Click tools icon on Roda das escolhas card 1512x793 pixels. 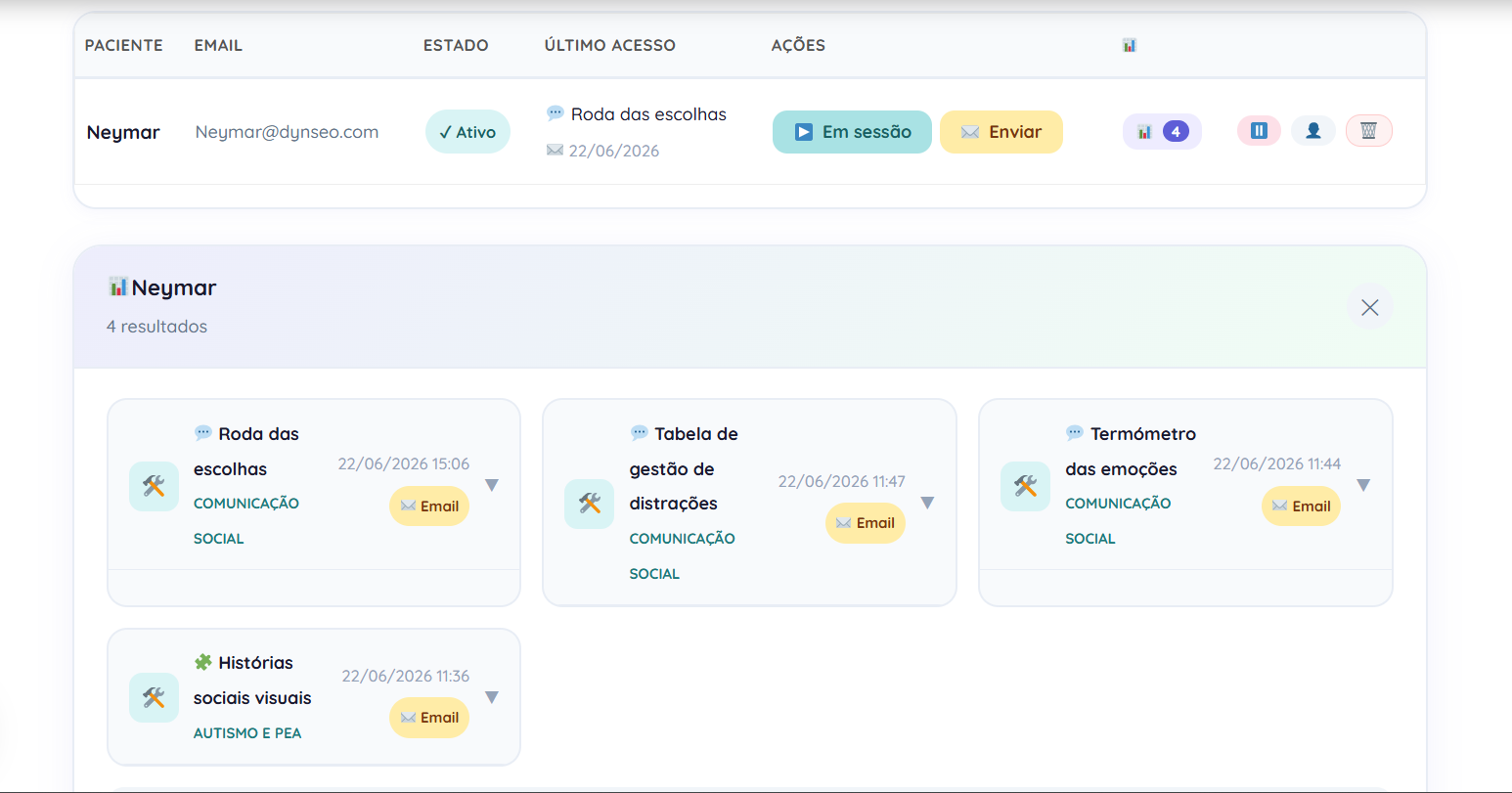(154, 486)
